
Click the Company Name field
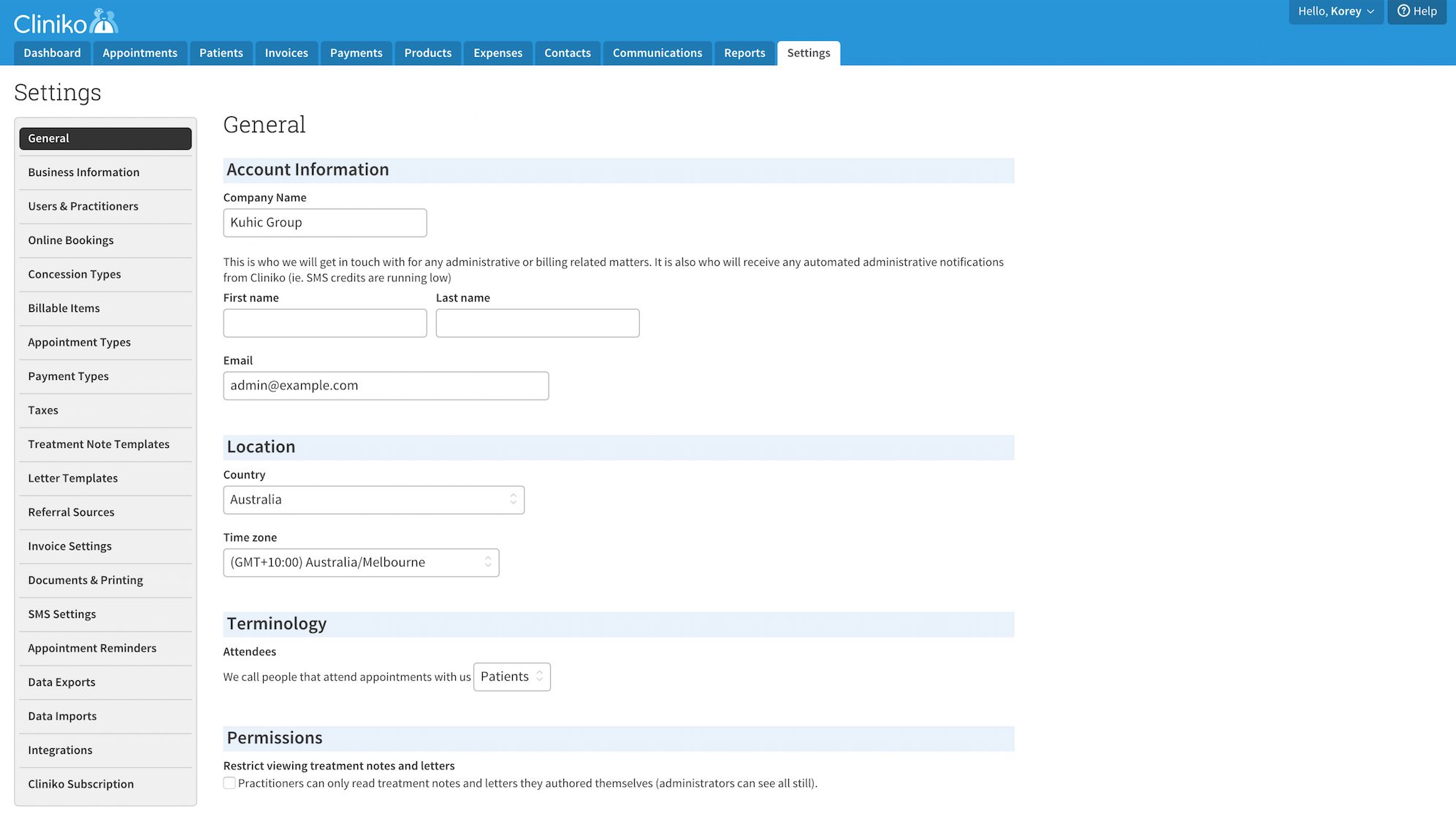coord(324,223)
